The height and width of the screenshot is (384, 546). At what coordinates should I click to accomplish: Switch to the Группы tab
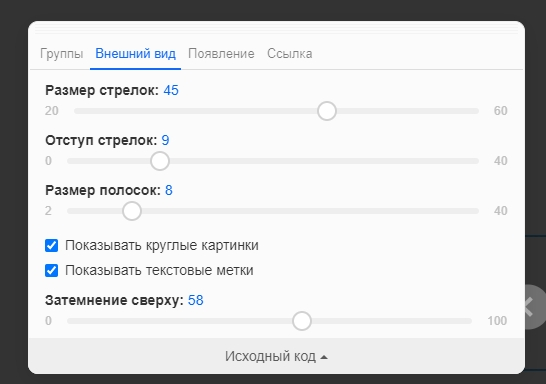(x=62, y=54)
